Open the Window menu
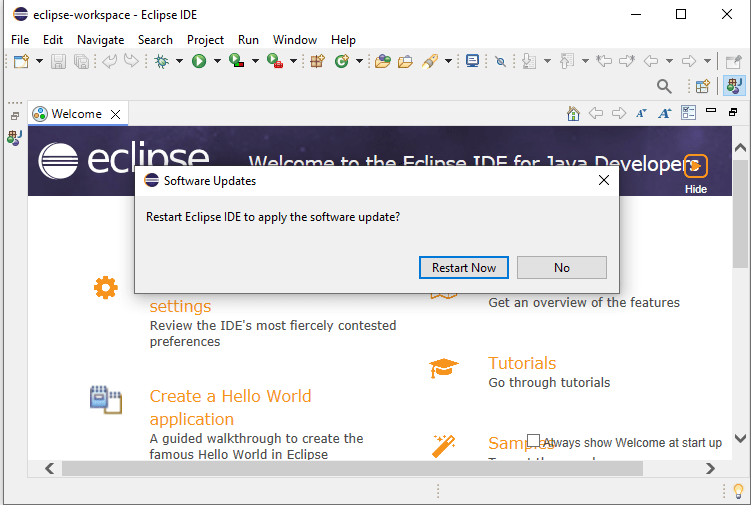Viewport: 751px width, 505px height. (x=295, y=40)
